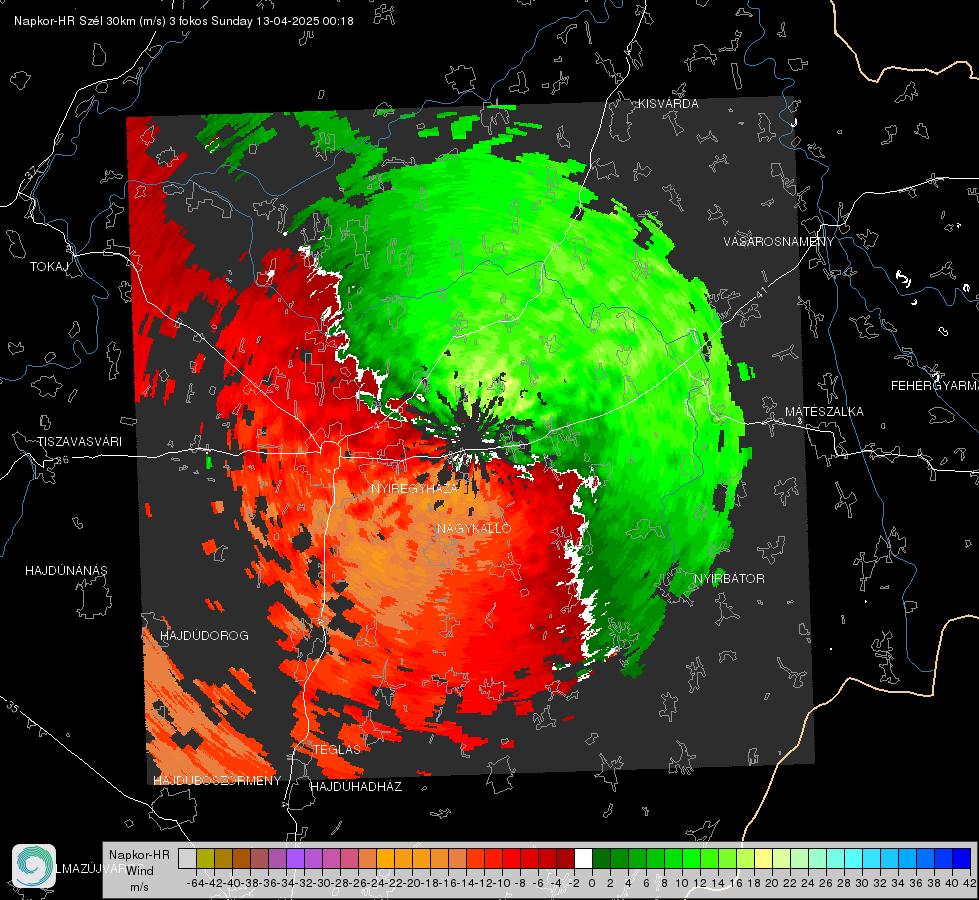979x900 pixels.
Task: Click the HAJDÚNÁNÁS town label
Action: tap(66, 570)
